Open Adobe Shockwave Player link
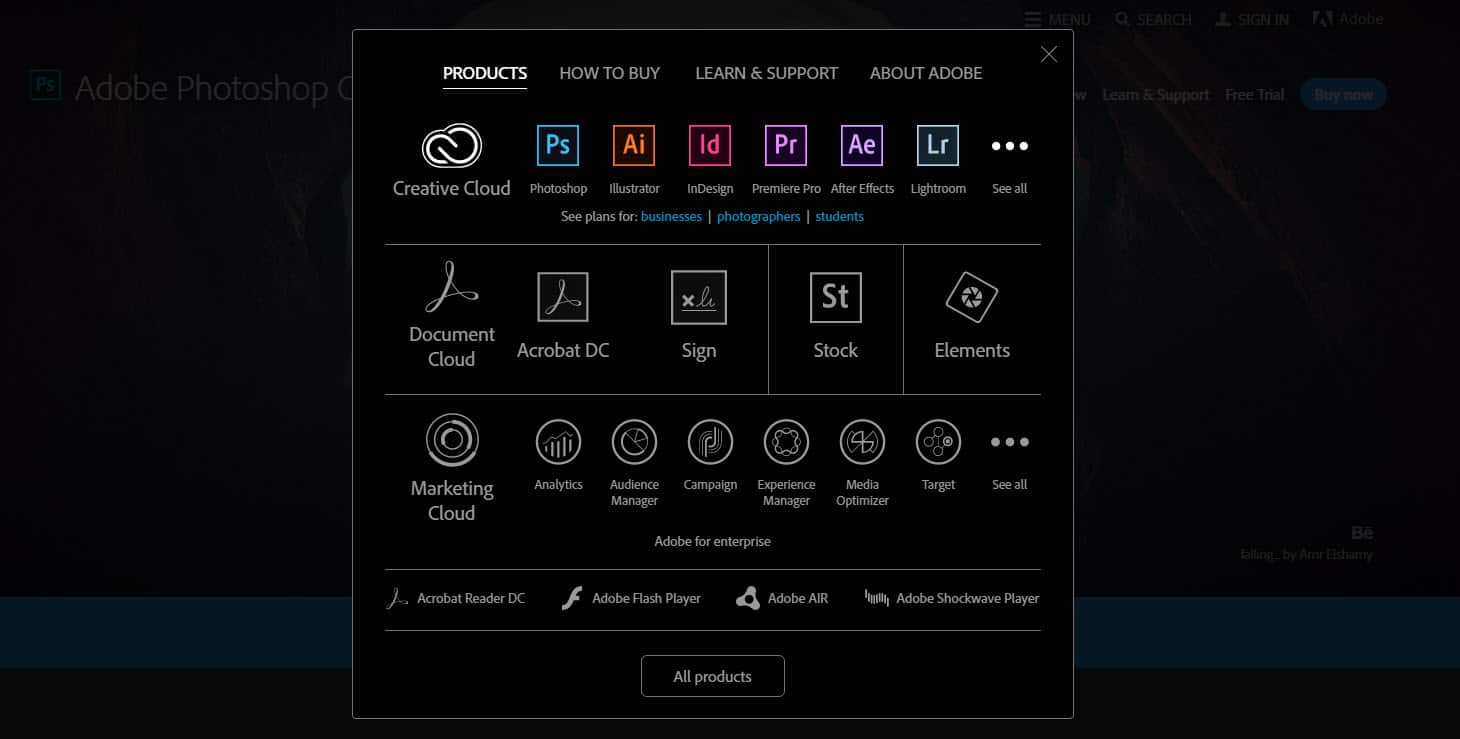1460x739 pixels. 952,598
